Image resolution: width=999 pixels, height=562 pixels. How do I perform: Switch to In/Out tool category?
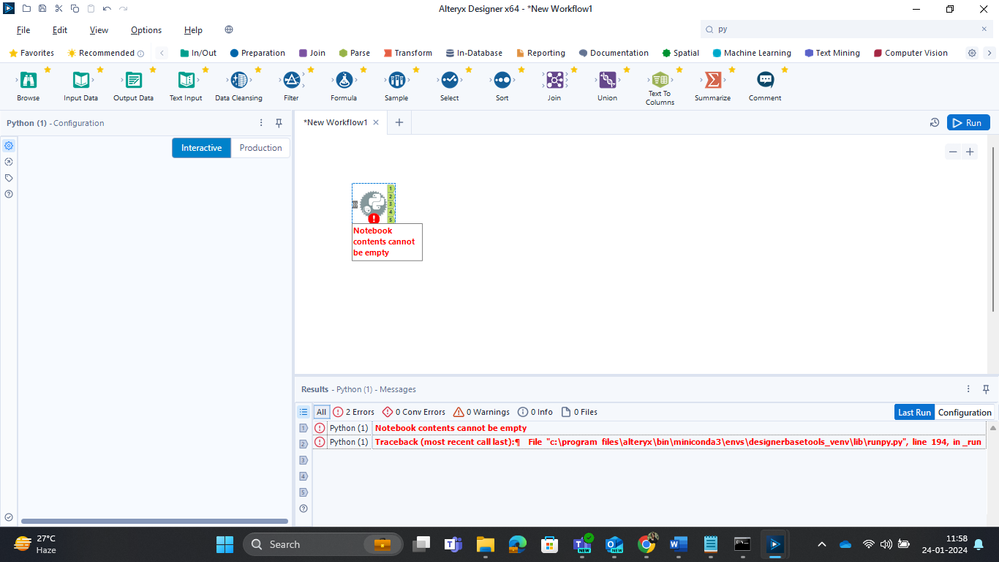click(198, 53)
